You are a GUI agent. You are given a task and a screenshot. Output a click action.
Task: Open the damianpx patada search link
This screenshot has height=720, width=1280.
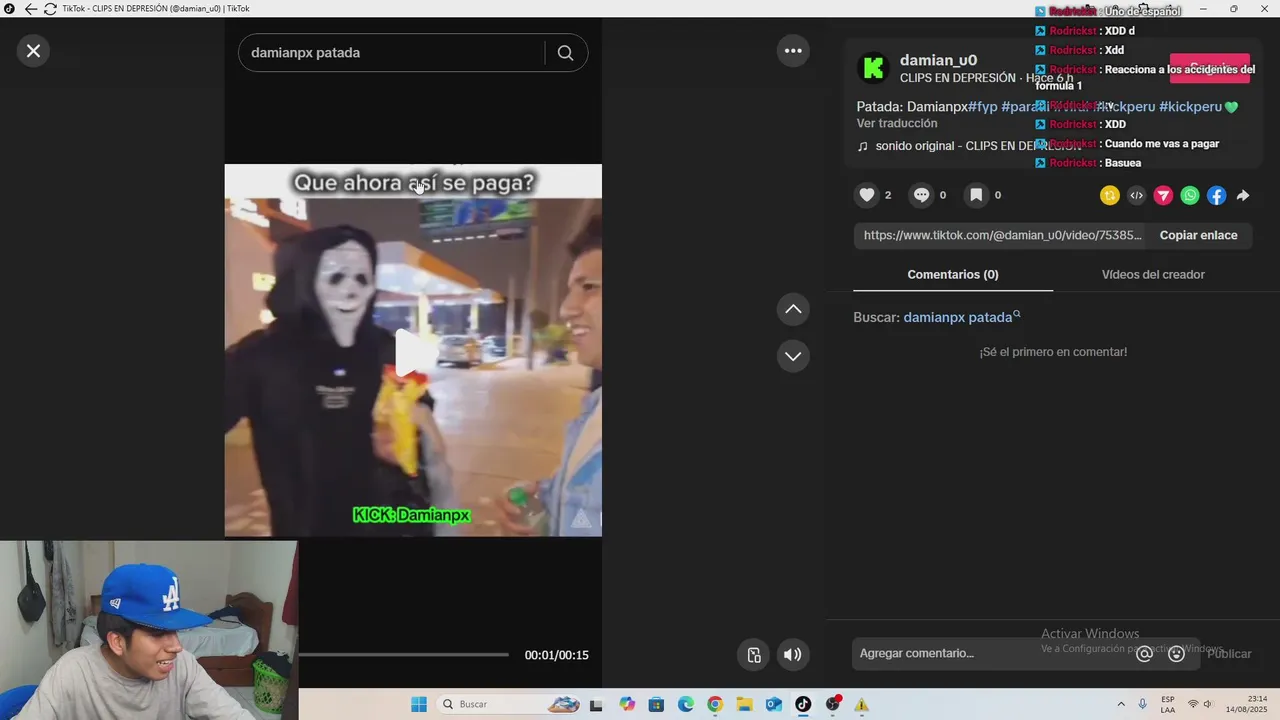(x=961, y=317)
